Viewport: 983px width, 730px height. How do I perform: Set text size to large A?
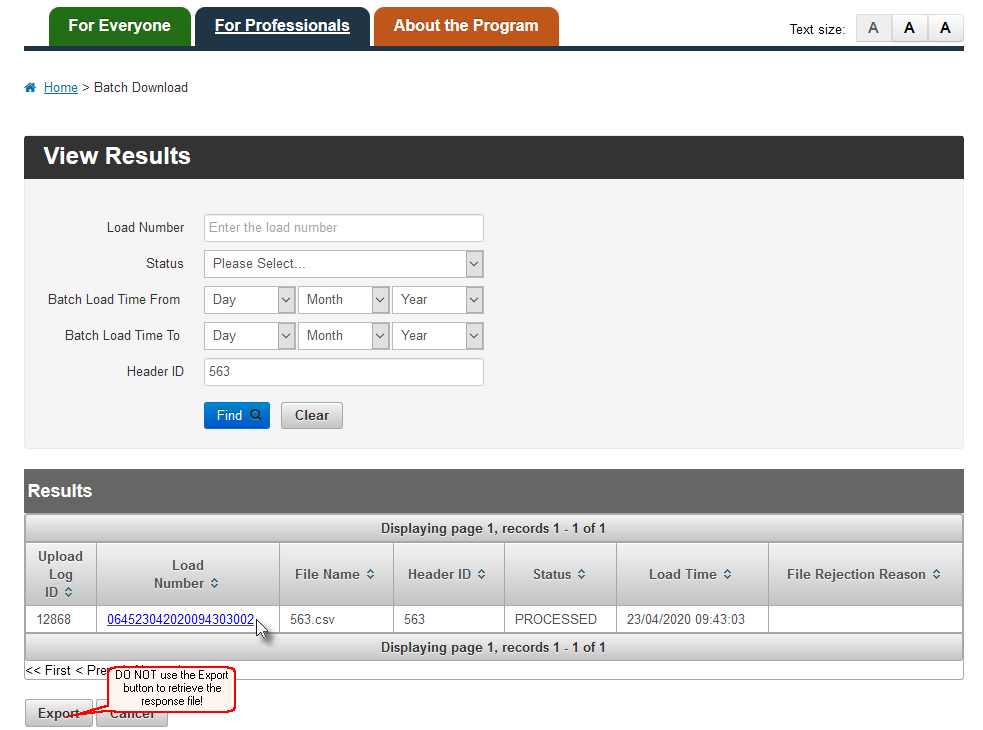tap(945, 28)
